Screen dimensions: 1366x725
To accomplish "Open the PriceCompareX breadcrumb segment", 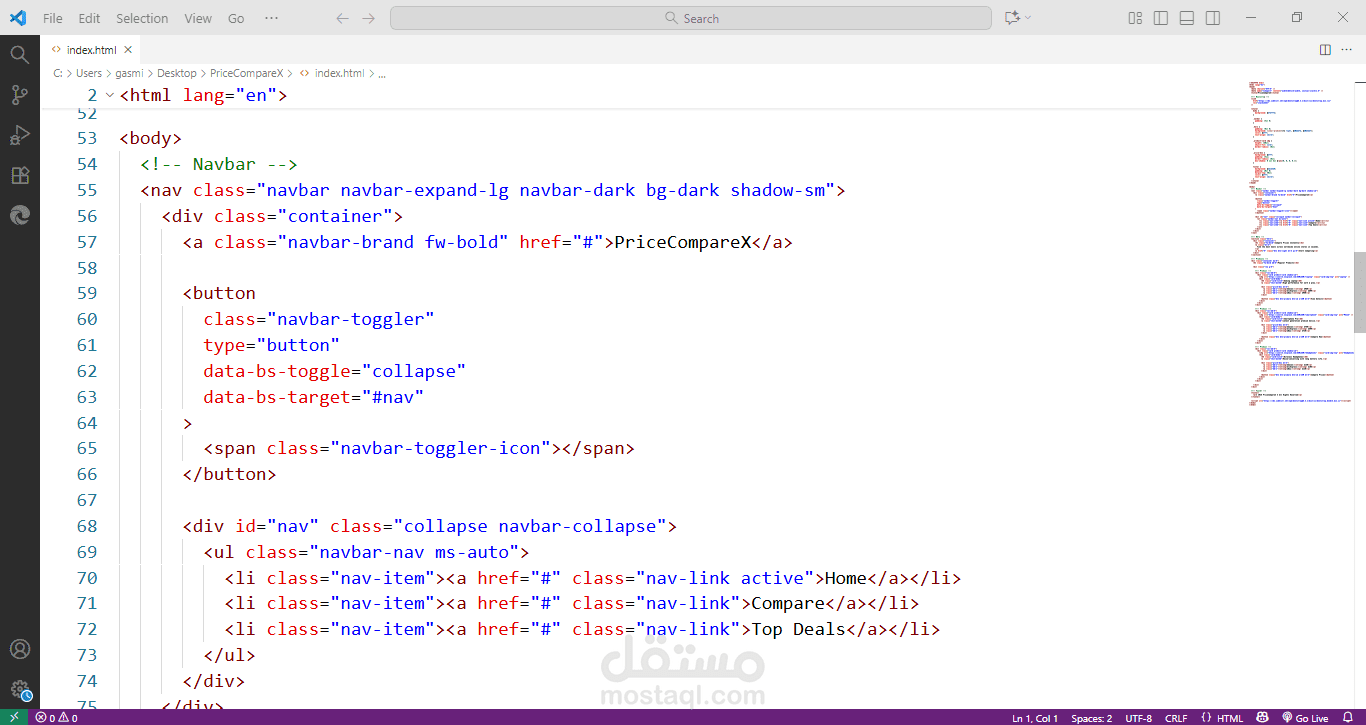I will [246, 73].
